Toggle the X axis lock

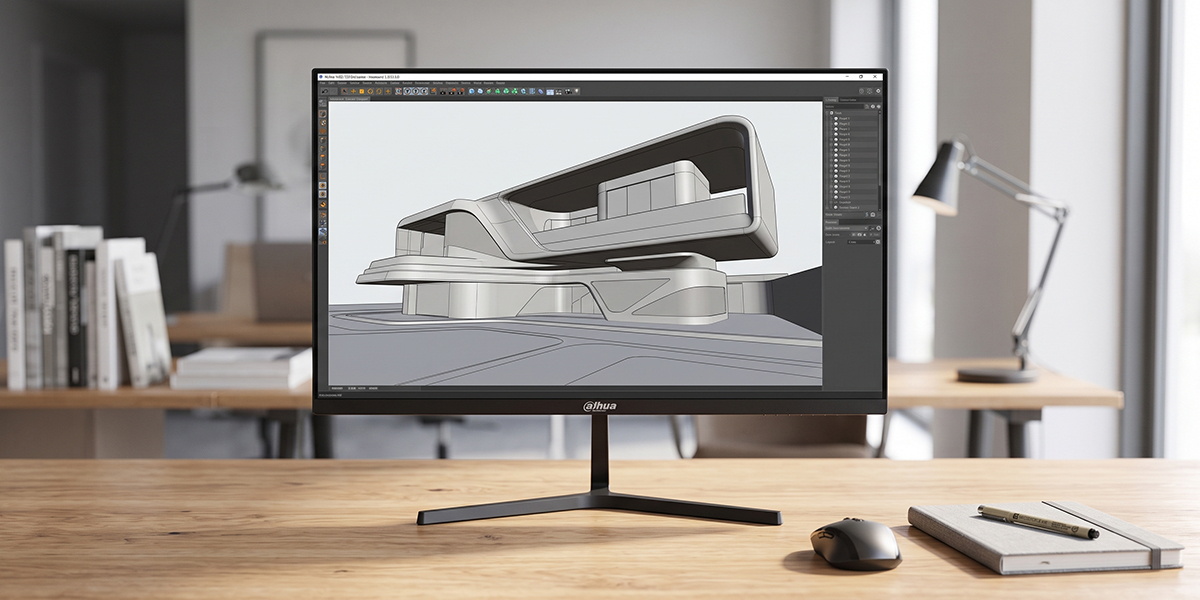pos(407,91)
